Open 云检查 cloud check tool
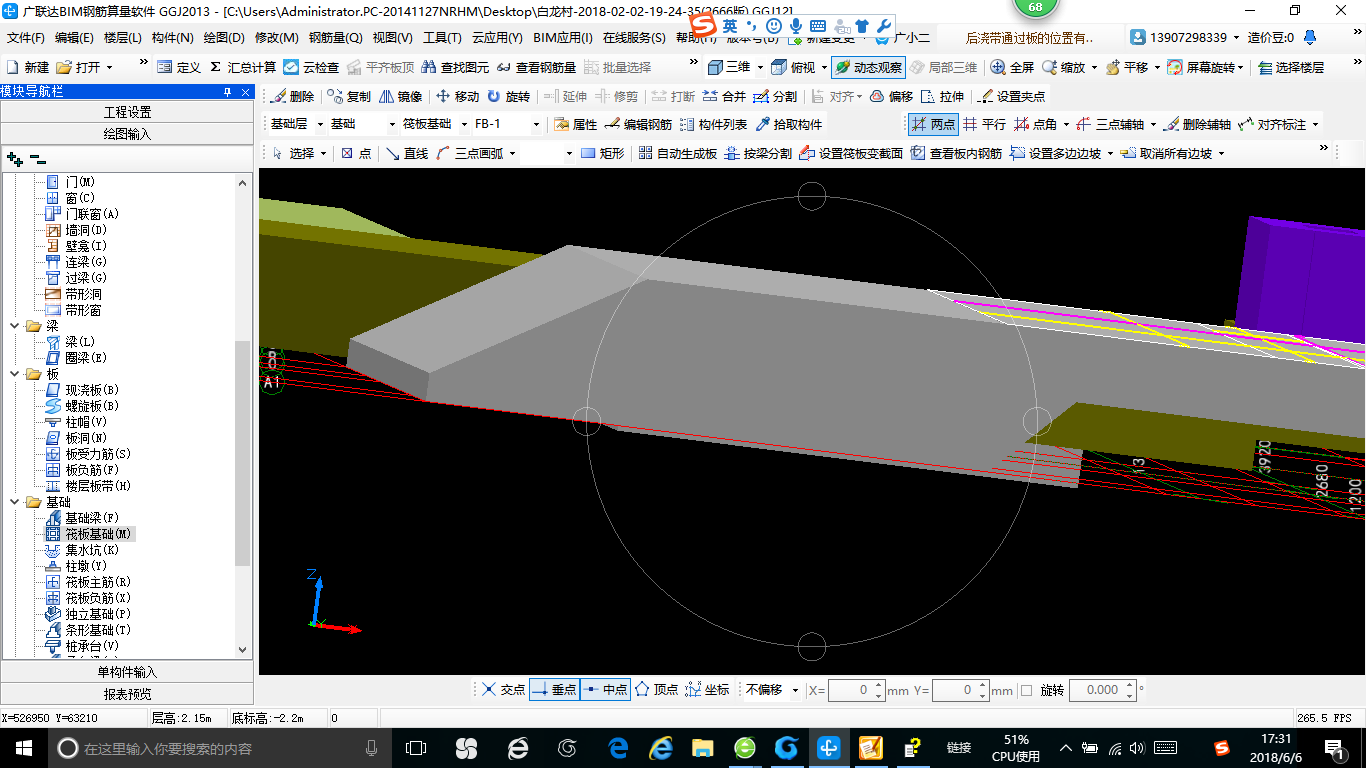 point(311,68)
